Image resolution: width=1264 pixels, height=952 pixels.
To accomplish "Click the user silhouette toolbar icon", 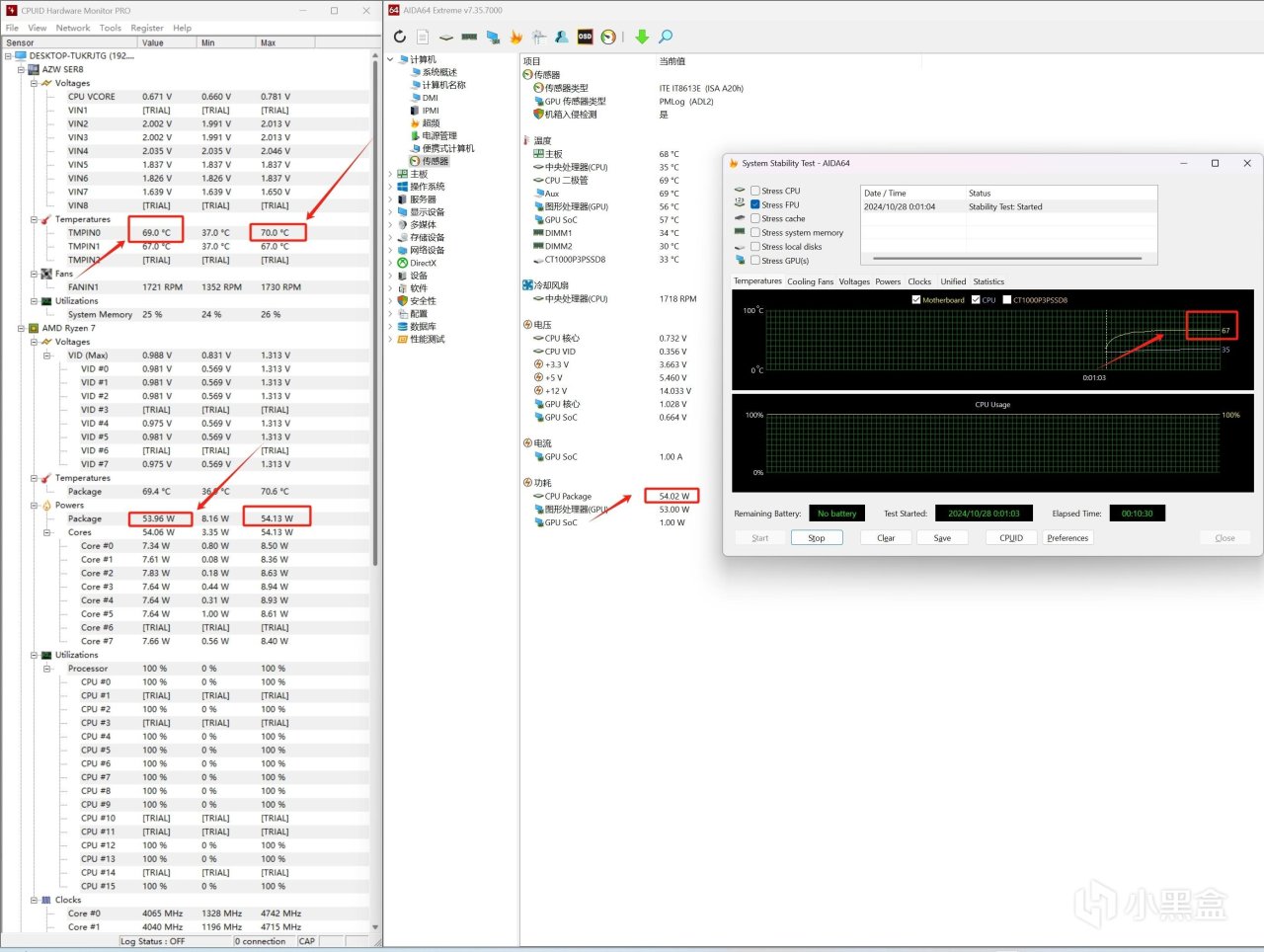I will [x=561, y=37].
